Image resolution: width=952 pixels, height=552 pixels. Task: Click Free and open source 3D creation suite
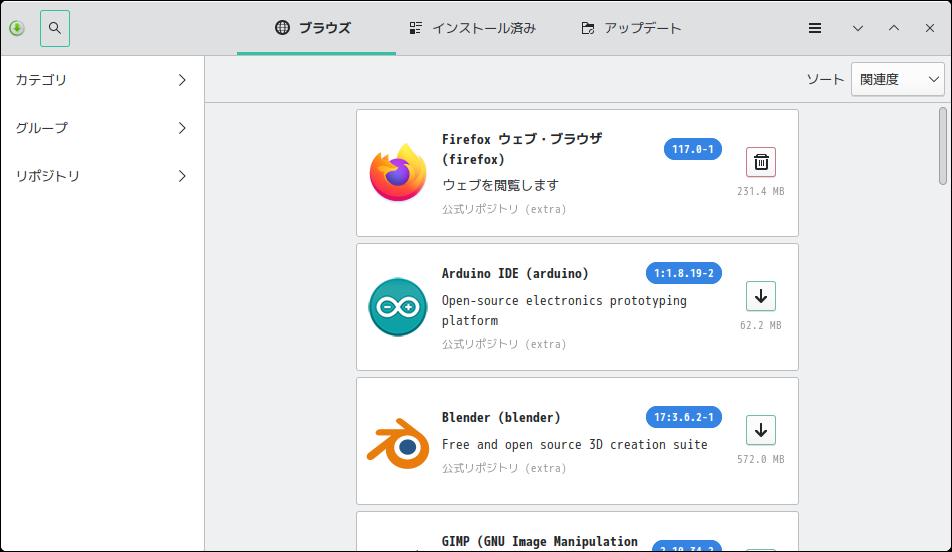[574, 445]
